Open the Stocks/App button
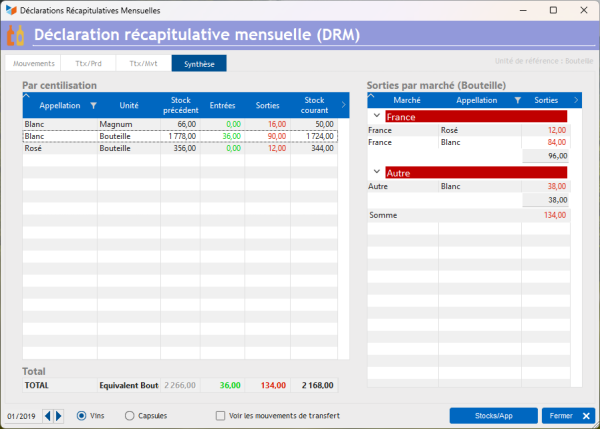 pos(494,416)
